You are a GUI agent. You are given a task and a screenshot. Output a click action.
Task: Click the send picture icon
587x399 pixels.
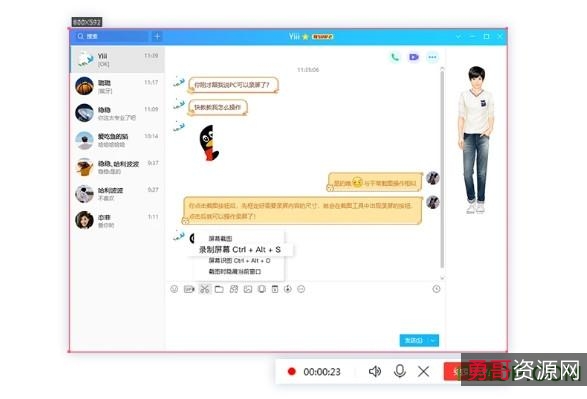[x=248, y=289]
